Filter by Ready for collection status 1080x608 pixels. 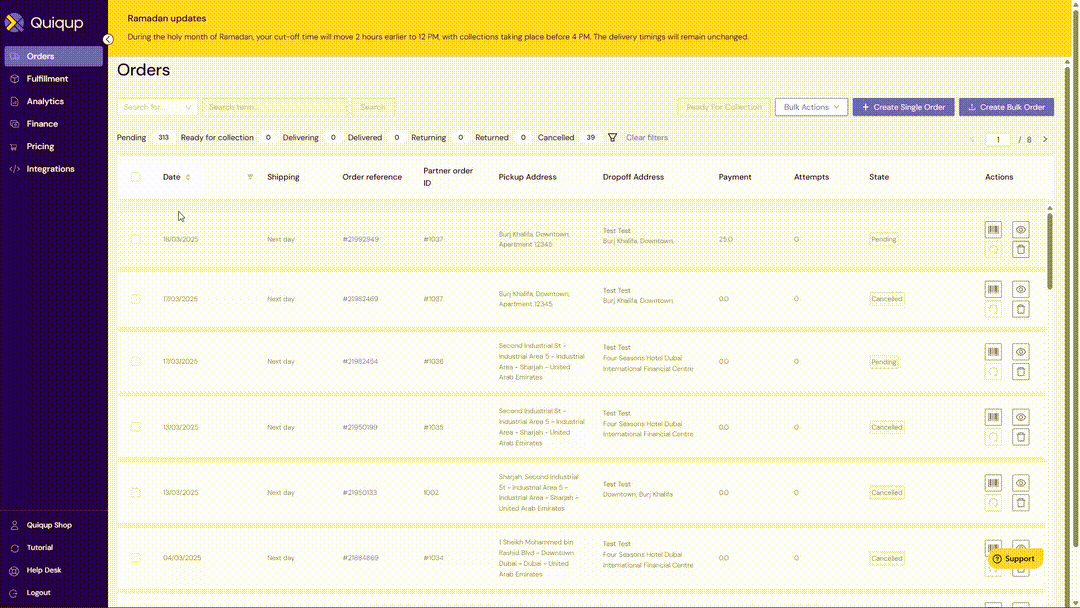point(227,138)
